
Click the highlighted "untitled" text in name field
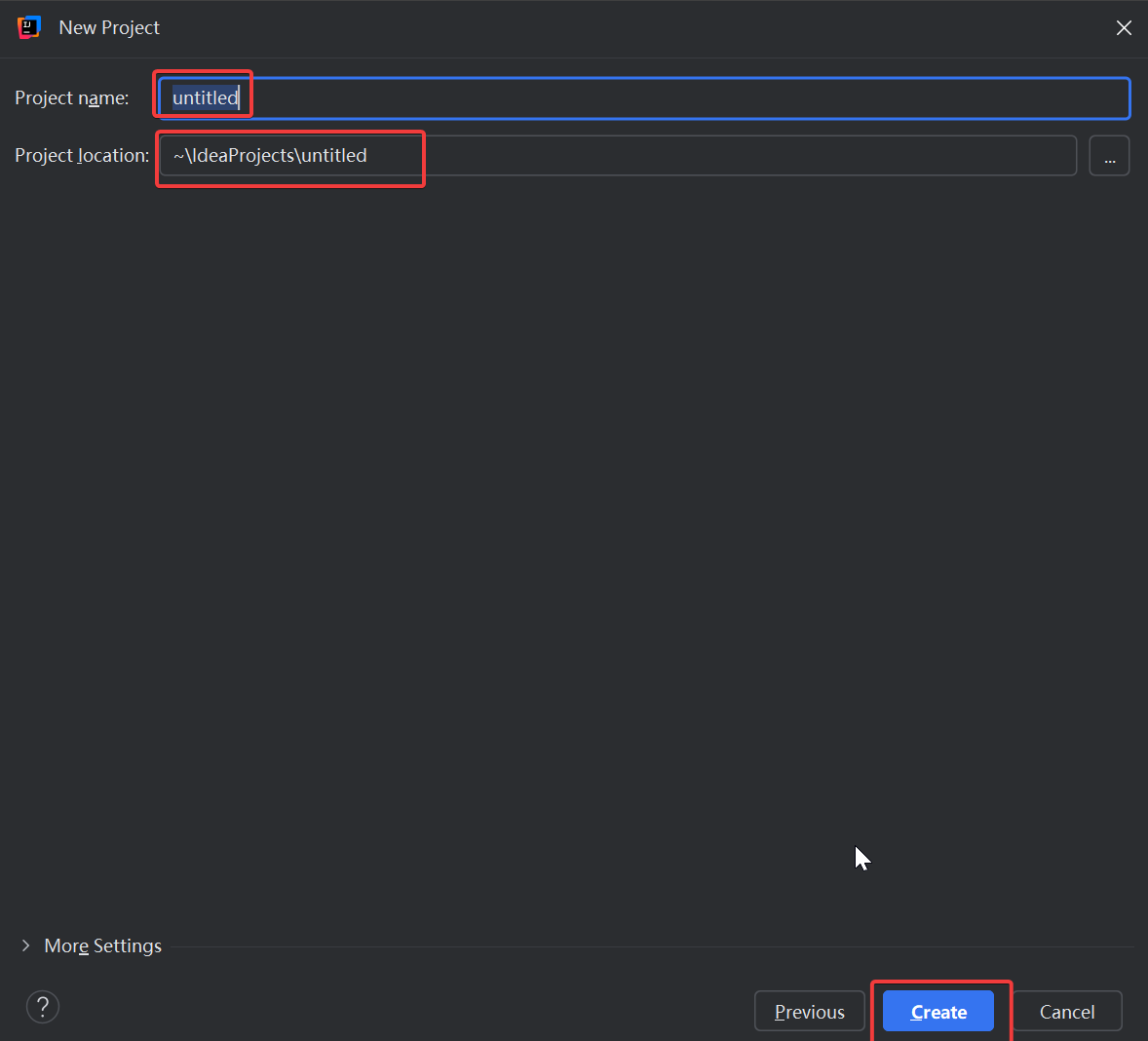205,98
